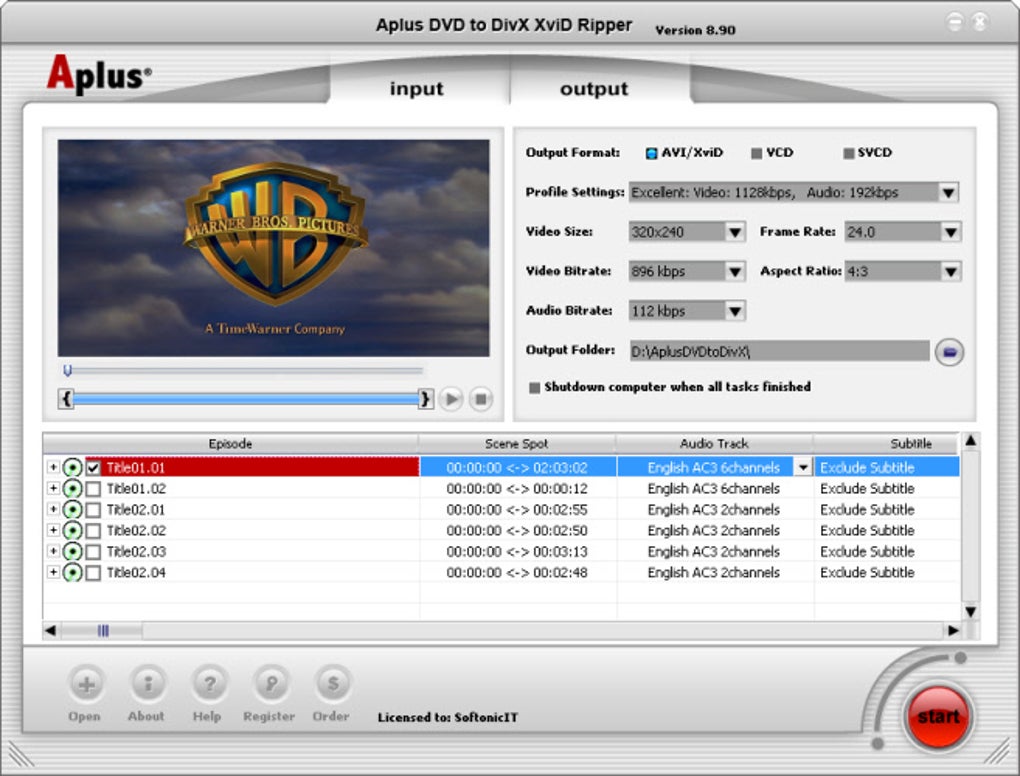Open the Profile Settings dropdown
The height and width of the screenshot is (776, 1020).
948,193
